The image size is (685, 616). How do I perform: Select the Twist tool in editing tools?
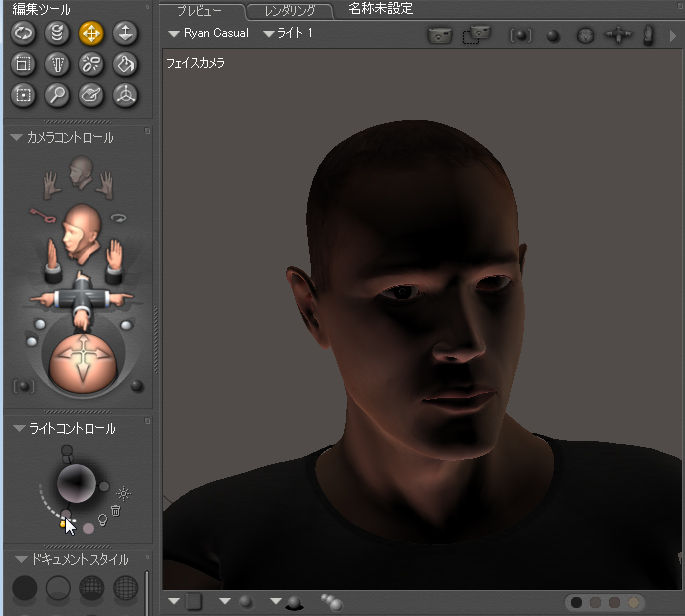tap(58, 32)
